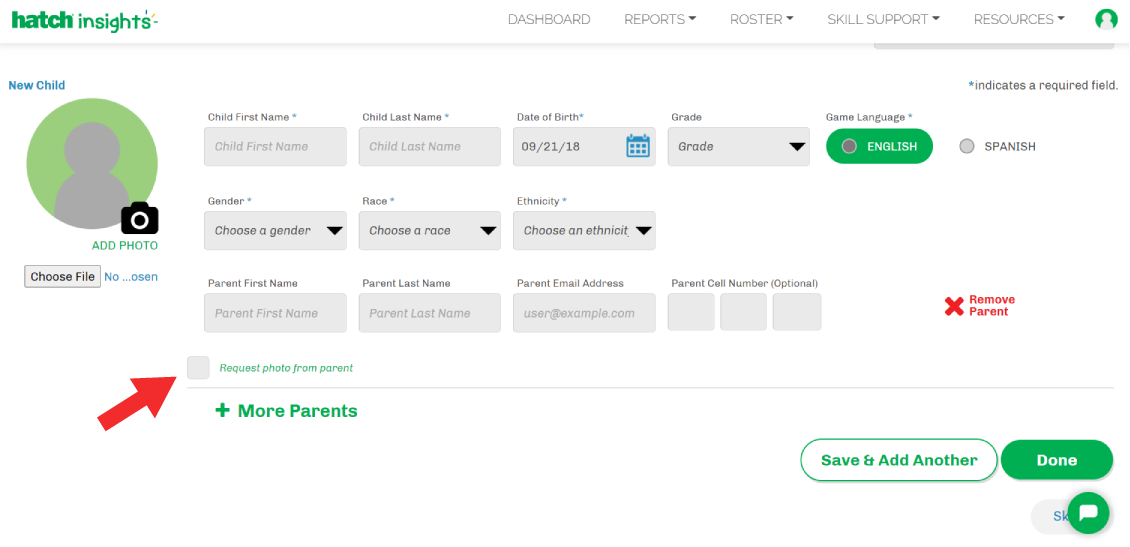
Task: Open the Date of Birth calendar picker
Action: tap(637, 147)
